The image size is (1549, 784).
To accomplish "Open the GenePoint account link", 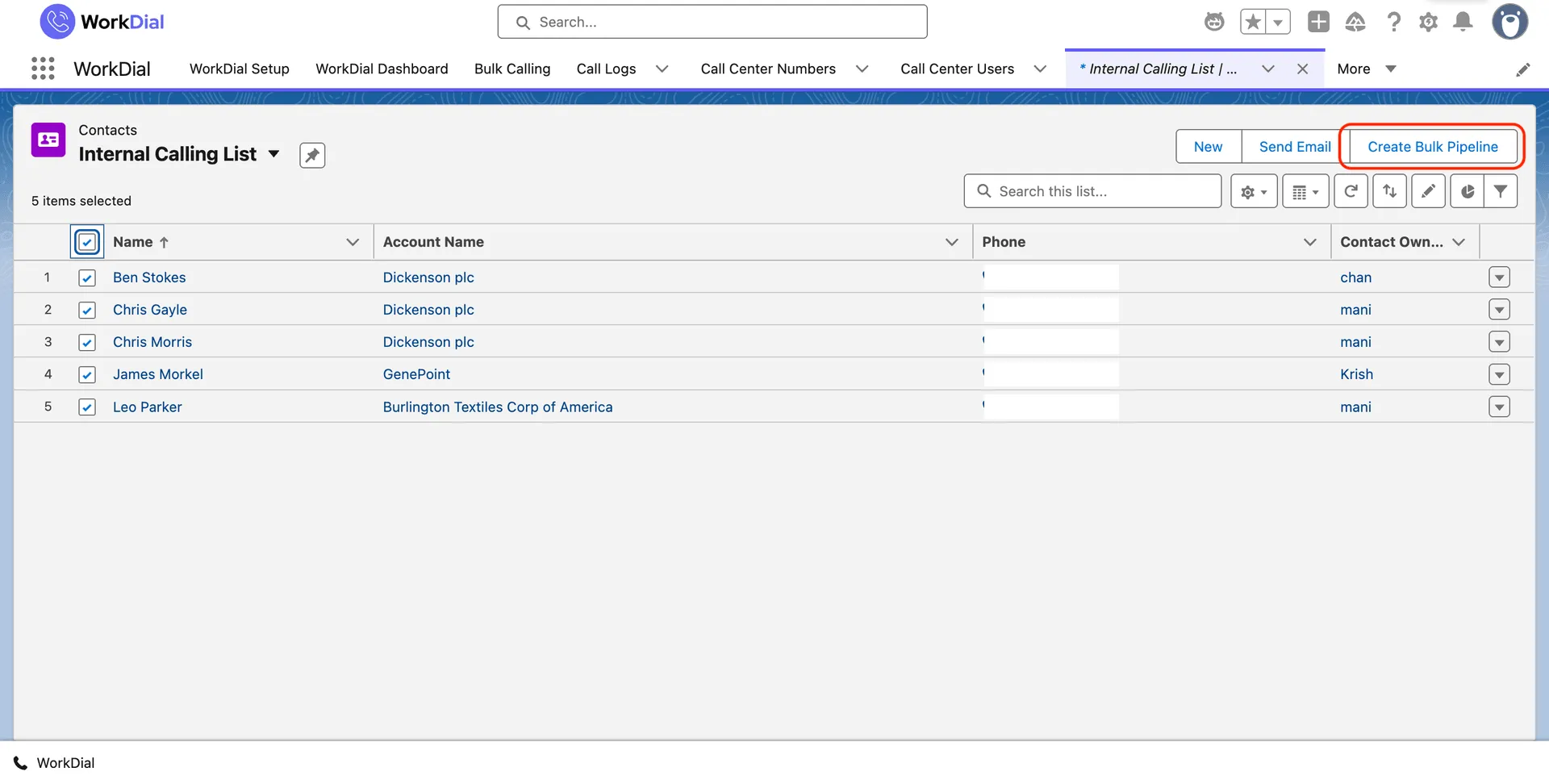I will pyautogui.click(x=416, y=374).
